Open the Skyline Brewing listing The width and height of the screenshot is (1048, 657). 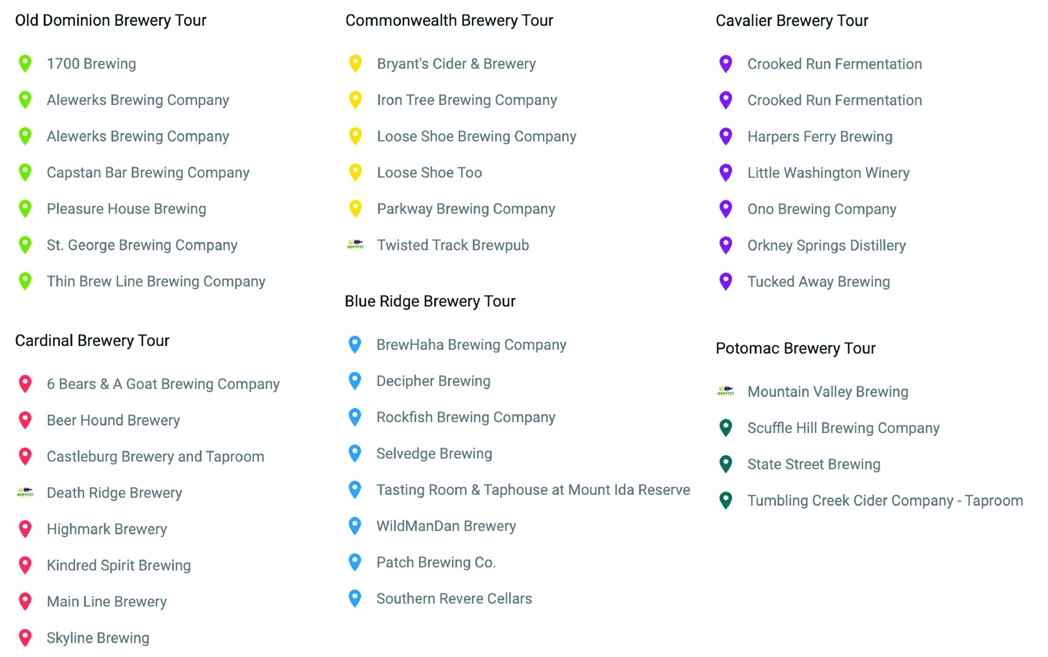pos(98,638)
